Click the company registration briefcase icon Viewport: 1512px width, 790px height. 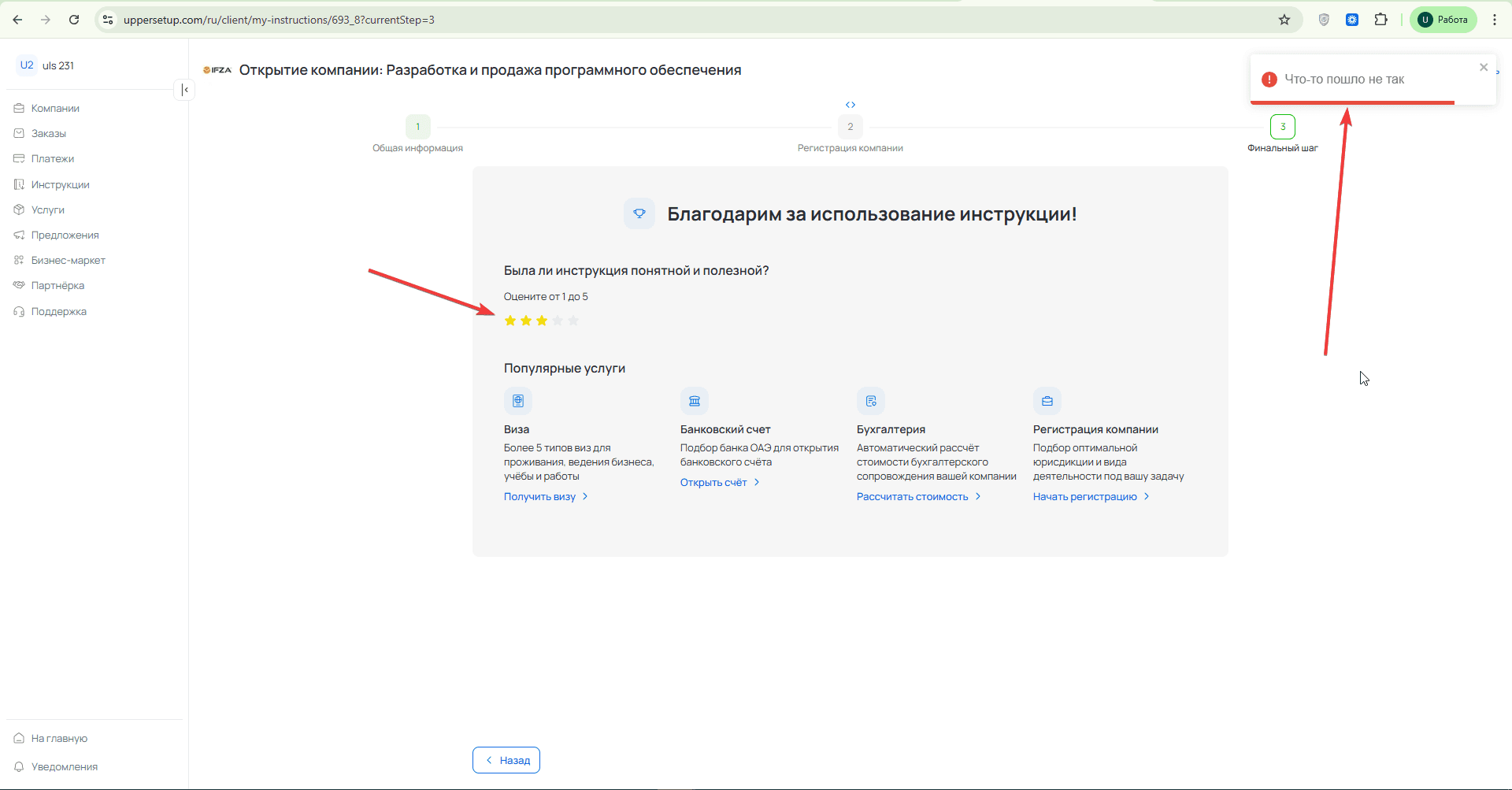click(x=1047, y=401)
